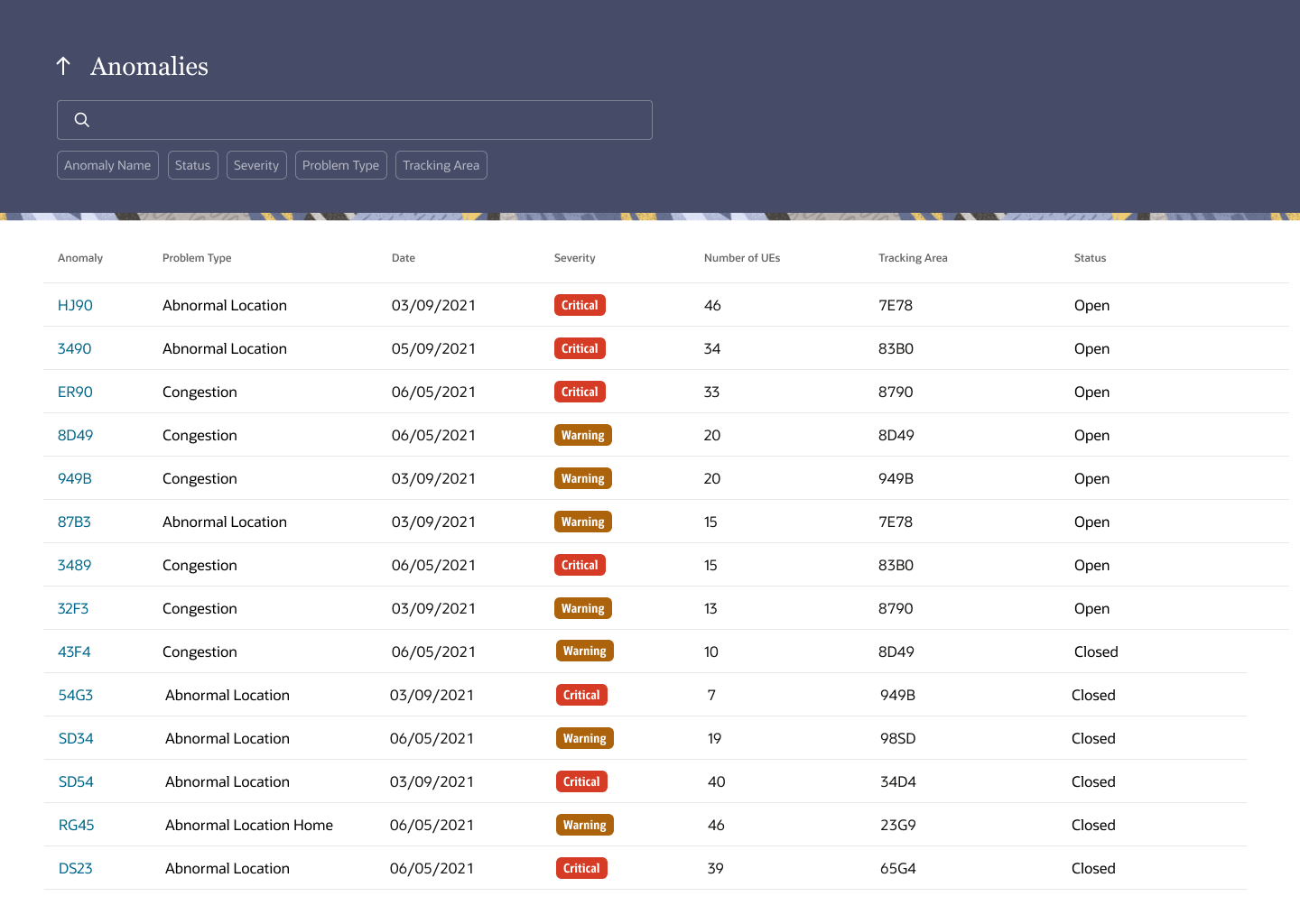
Task: Select the Status filter chip
Action: coord(192,165)
